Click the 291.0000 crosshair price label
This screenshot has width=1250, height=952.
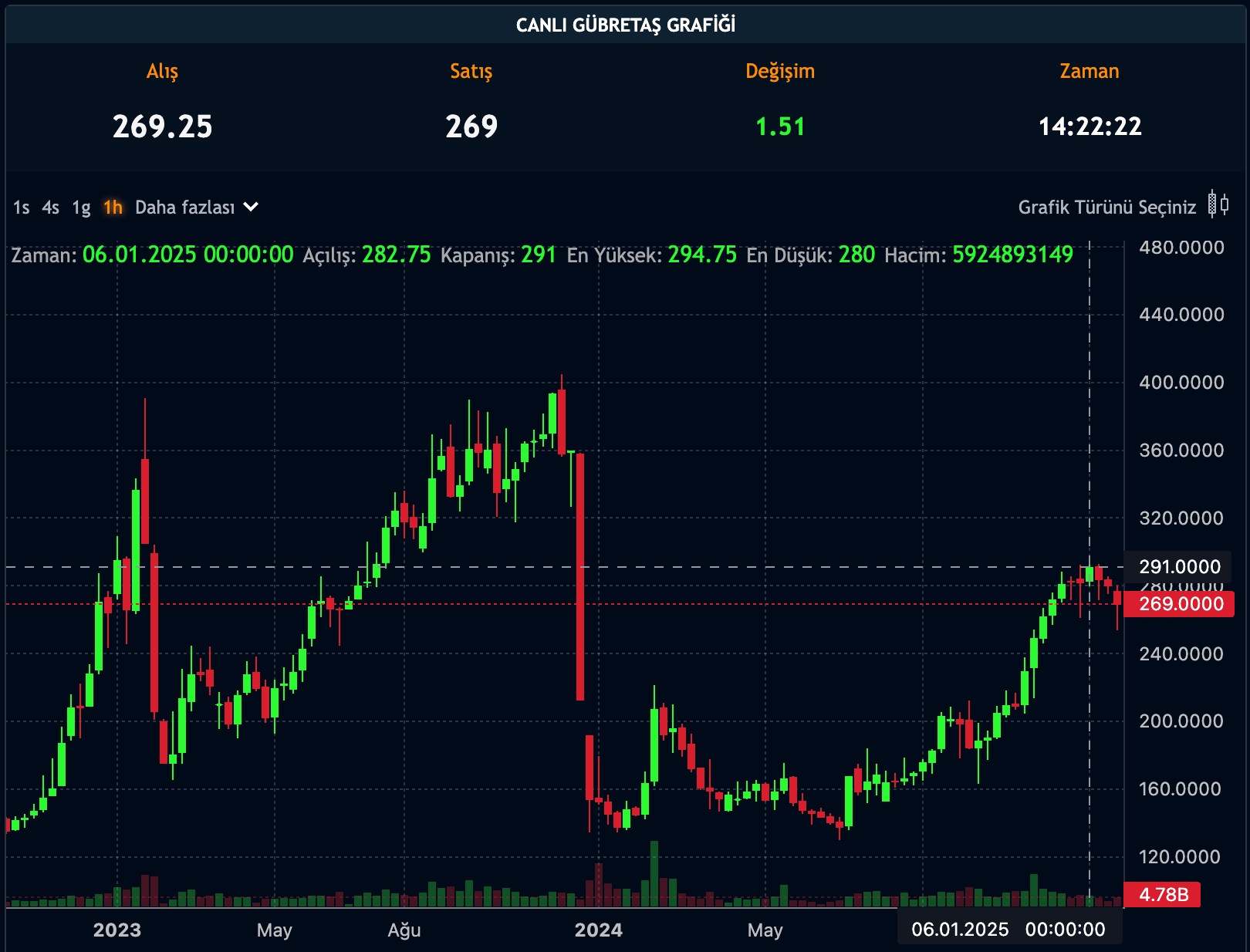[1179, 567]
